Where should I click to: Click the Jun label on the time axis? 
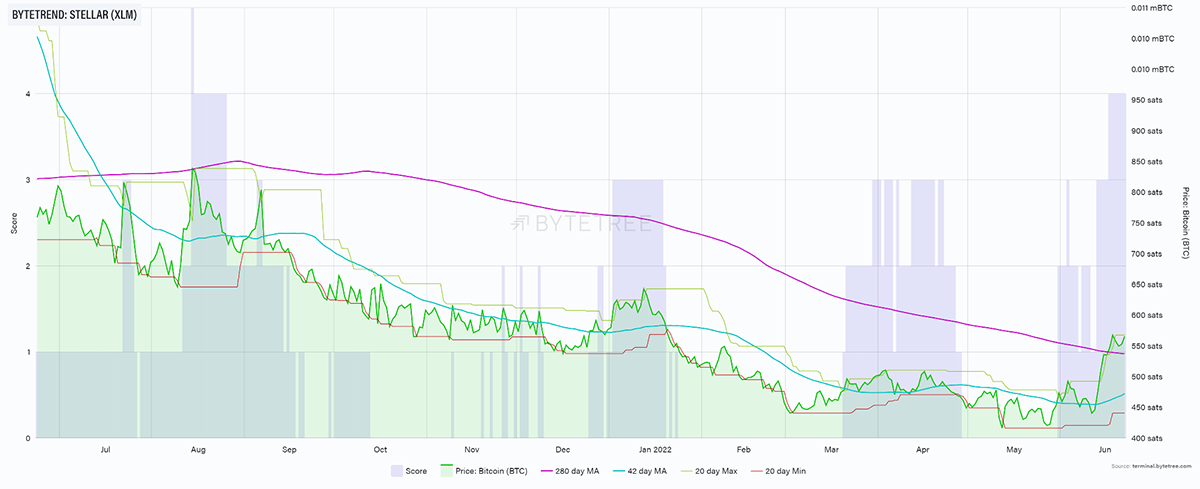[x=1103, y=451]
